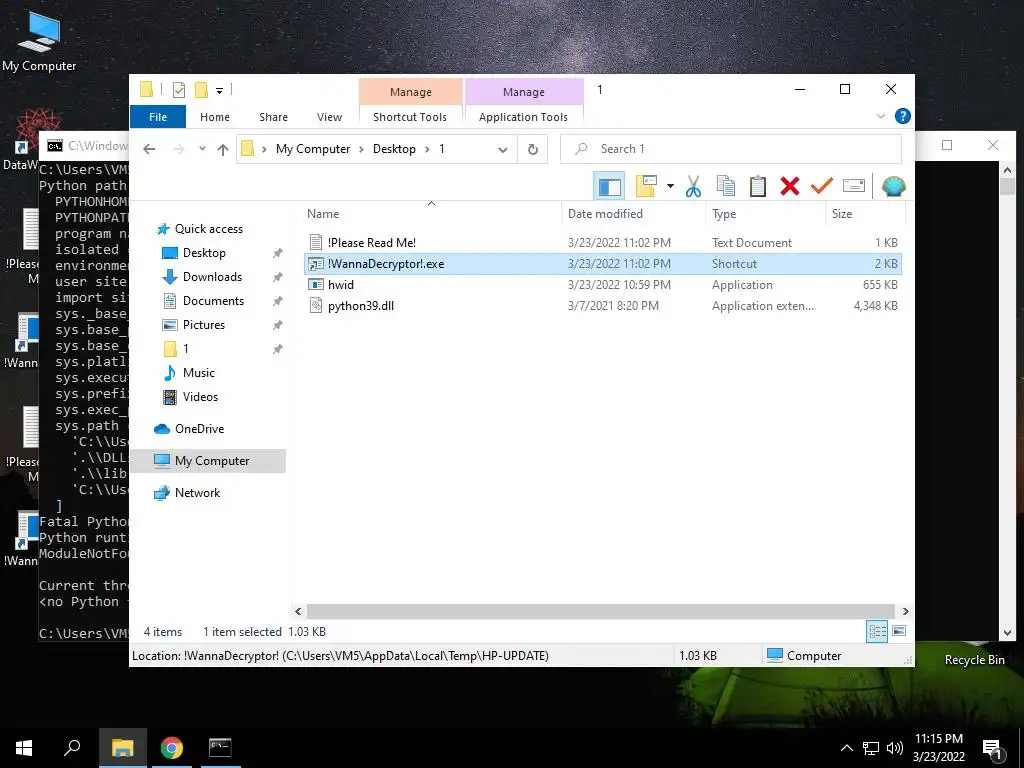Select the hwid application file
This screenshot has width=1024, height=768.
603,285
